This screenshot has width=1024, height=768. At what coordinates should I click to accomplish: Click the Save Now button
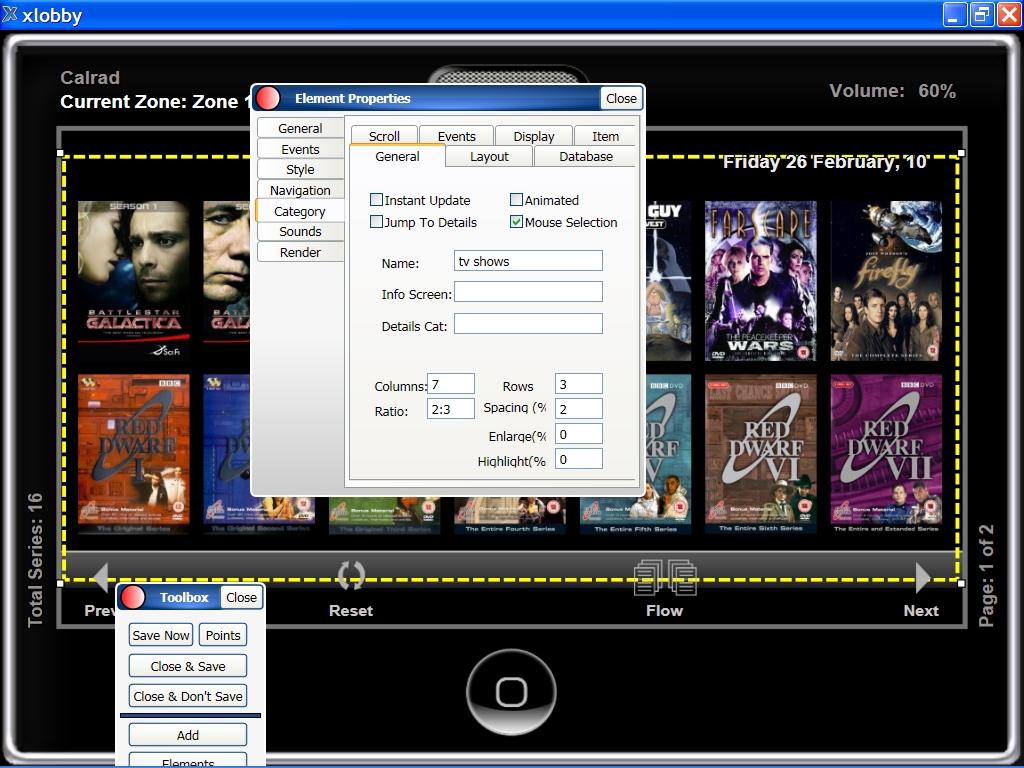(x=161, y=635)
